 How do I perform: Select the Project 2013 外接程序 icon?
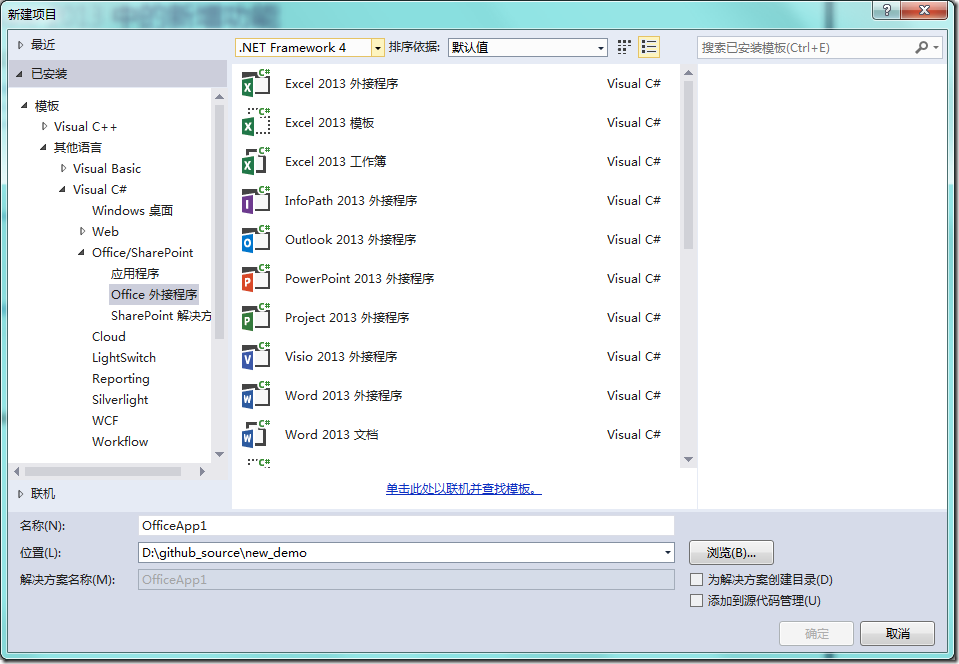[x=256, y=318]
